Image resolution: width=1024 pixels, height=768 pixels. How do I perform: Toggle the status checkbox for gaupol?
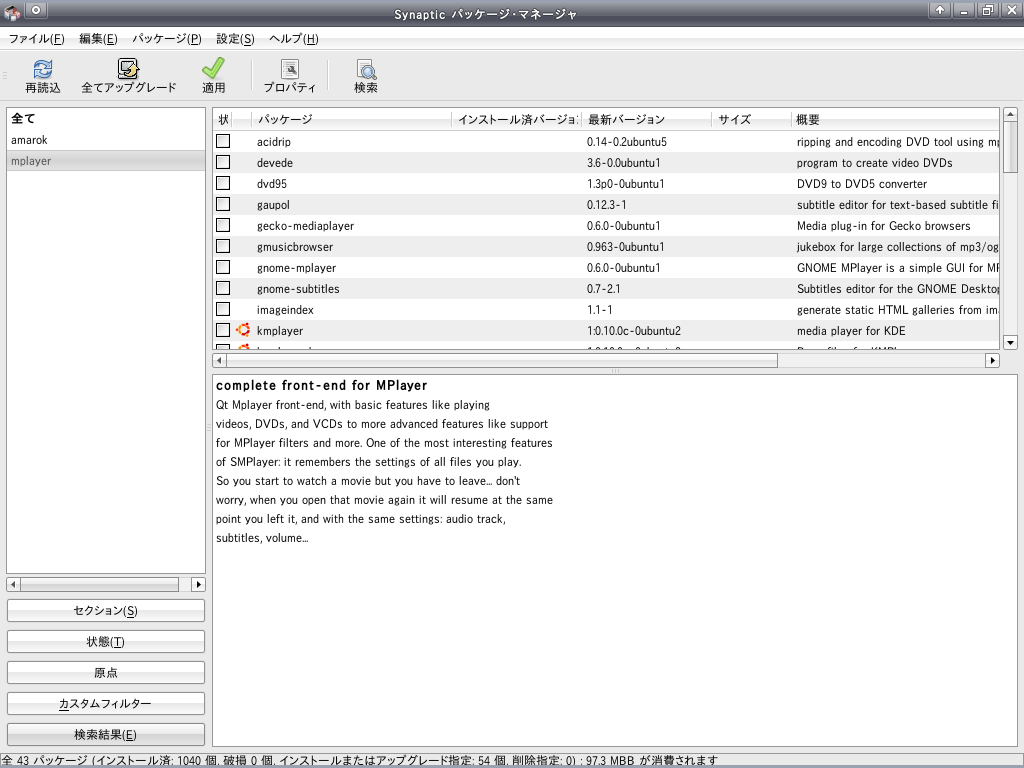pos(223,204)
